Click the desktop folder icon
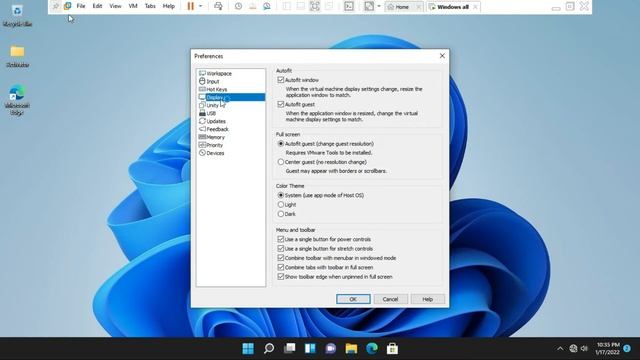The width and height of the screenshot is (640, 360). [x=17, y=56]
